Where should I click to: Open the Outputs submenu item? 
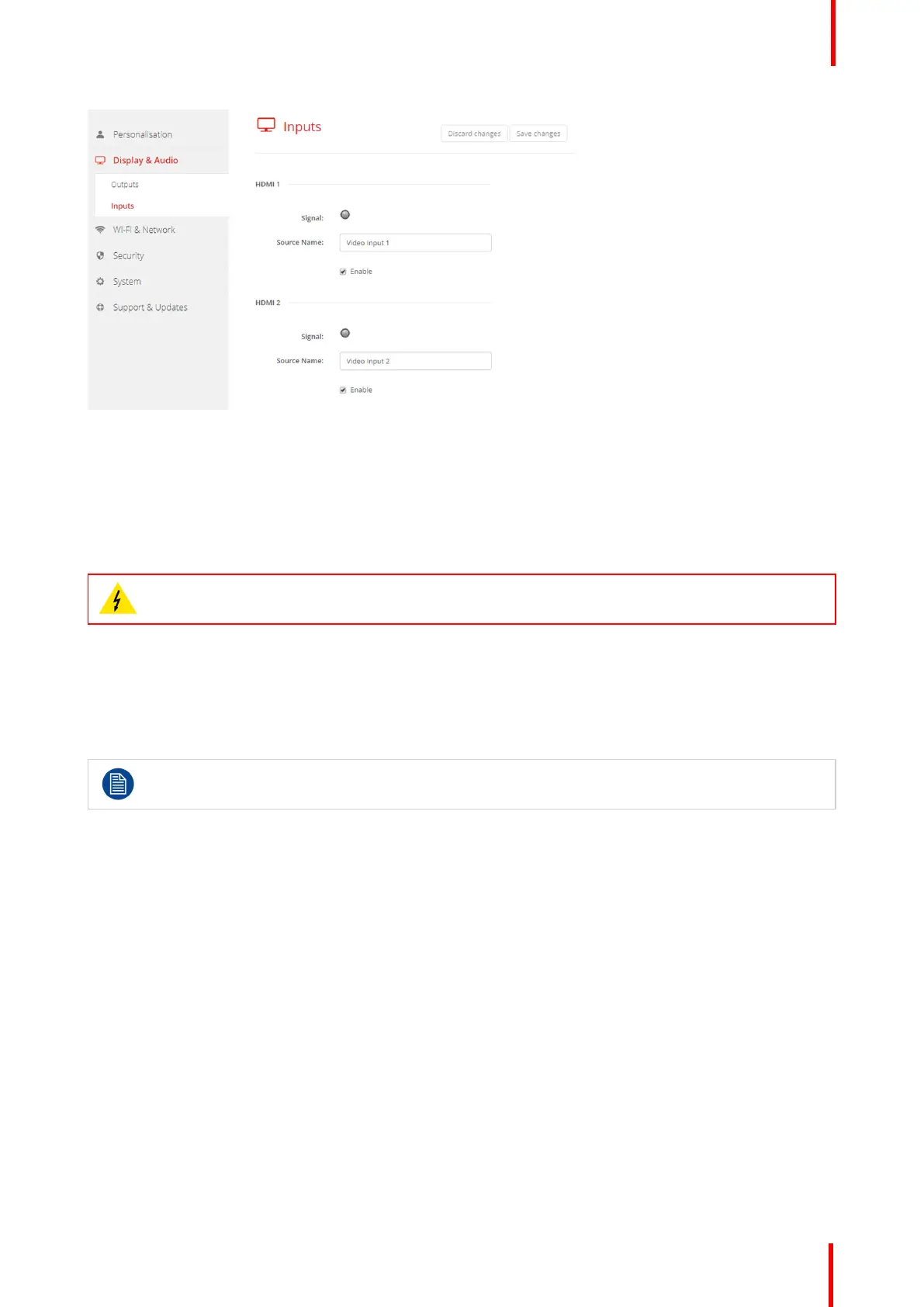click(125, 185)
